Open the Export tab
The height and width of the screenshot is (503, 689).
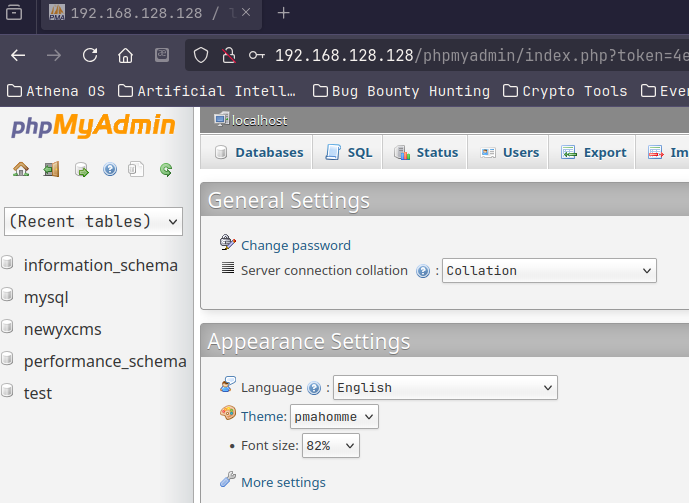coord(594,153)
